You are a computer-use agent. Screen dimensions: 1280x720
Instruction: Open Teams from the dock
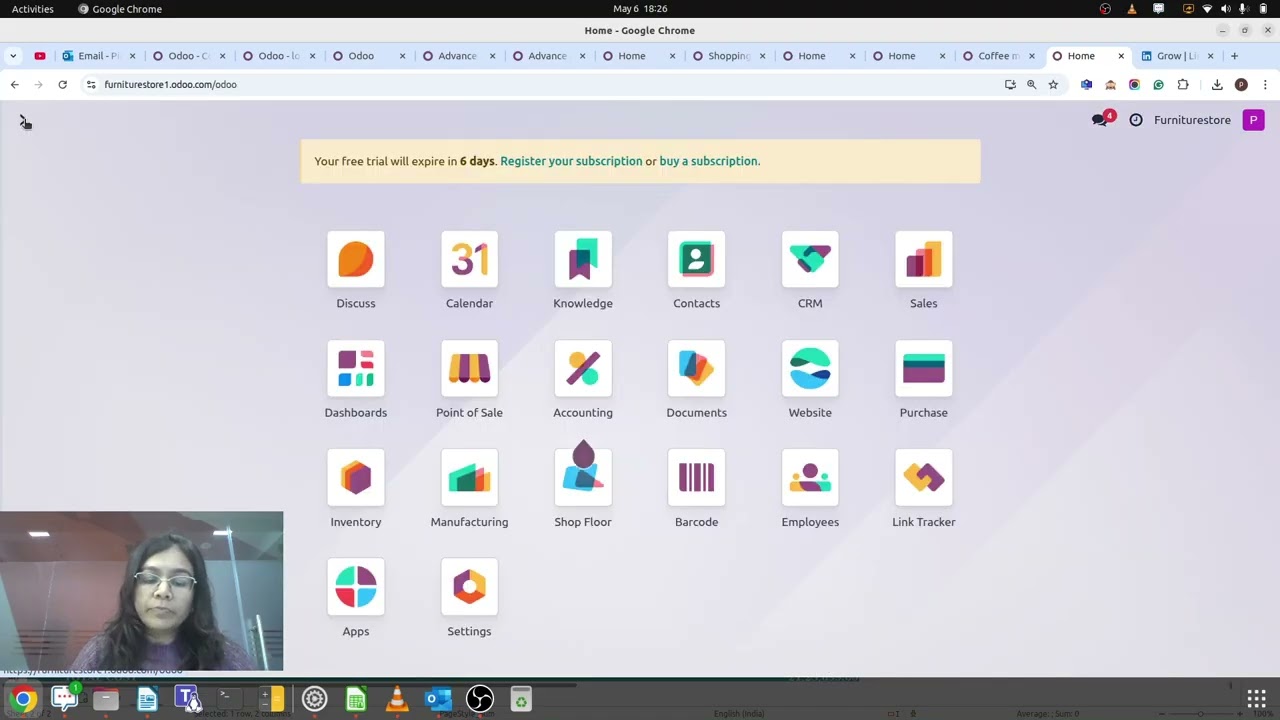(188, 699)
